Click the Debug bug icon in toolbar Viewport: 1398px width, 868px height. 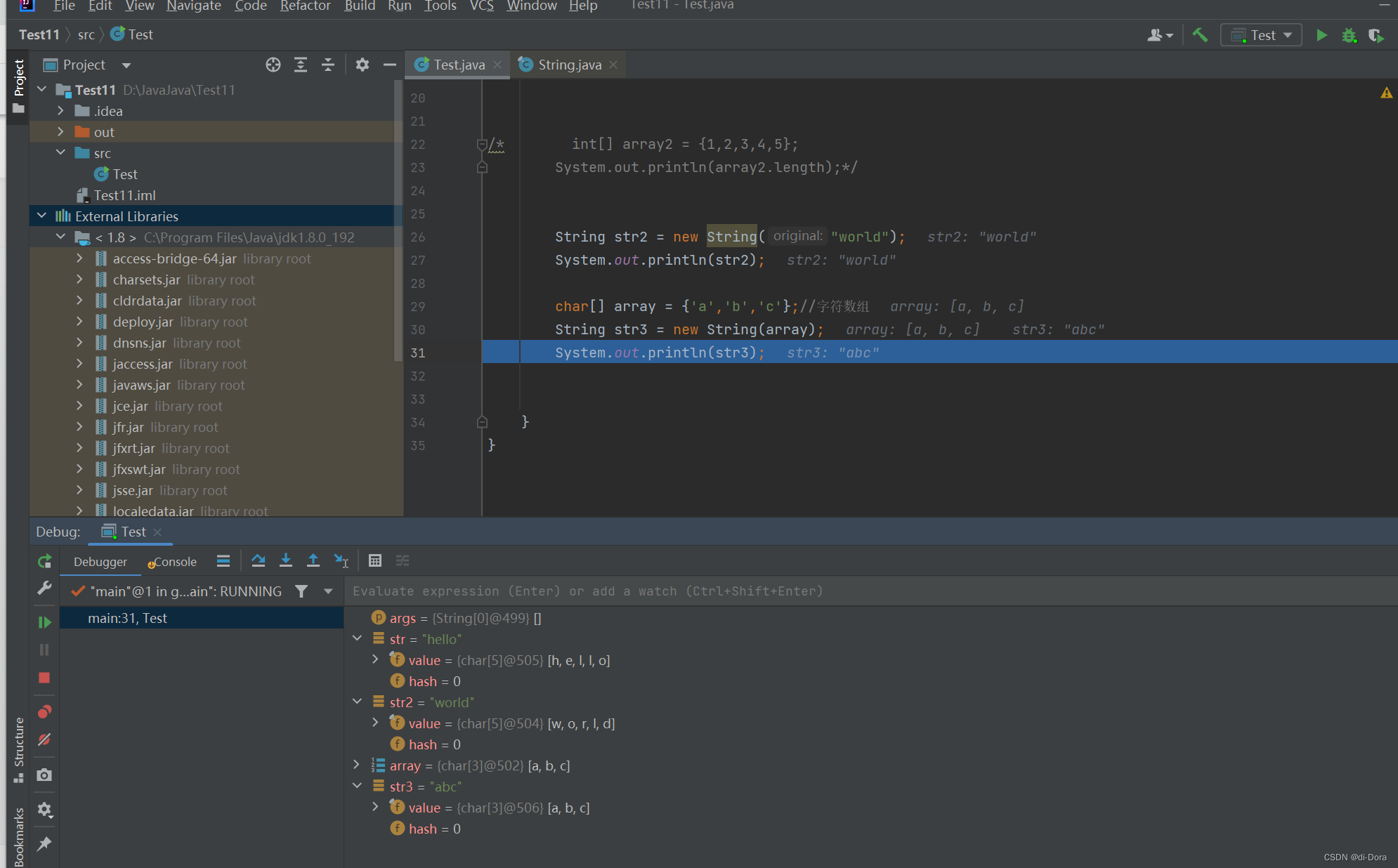pos(1349,35)
